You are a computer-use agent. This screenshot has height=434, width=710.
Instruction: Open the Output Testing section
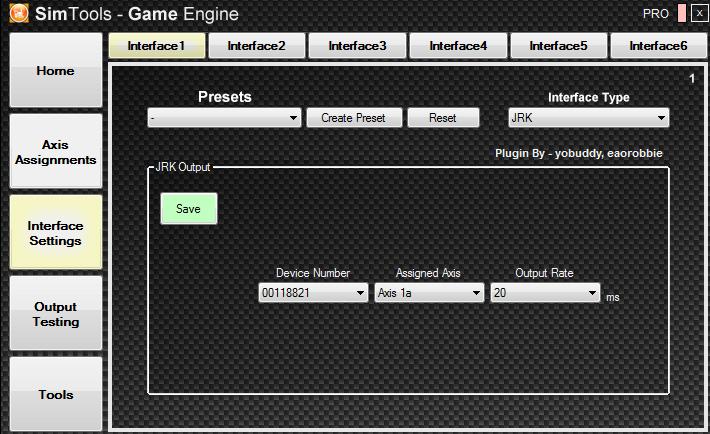(x=56, y=313)
